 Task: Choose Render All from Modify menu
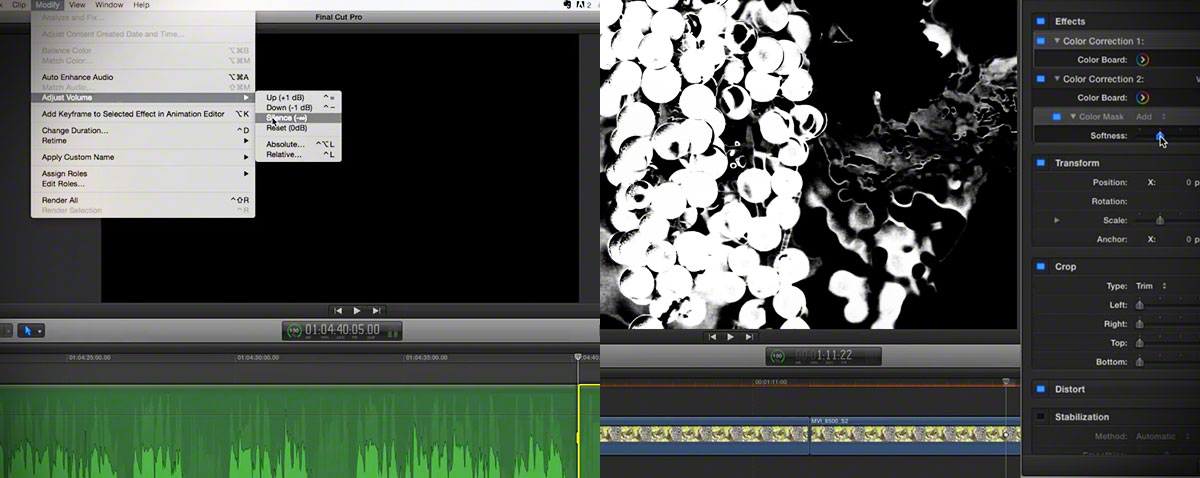143,200
